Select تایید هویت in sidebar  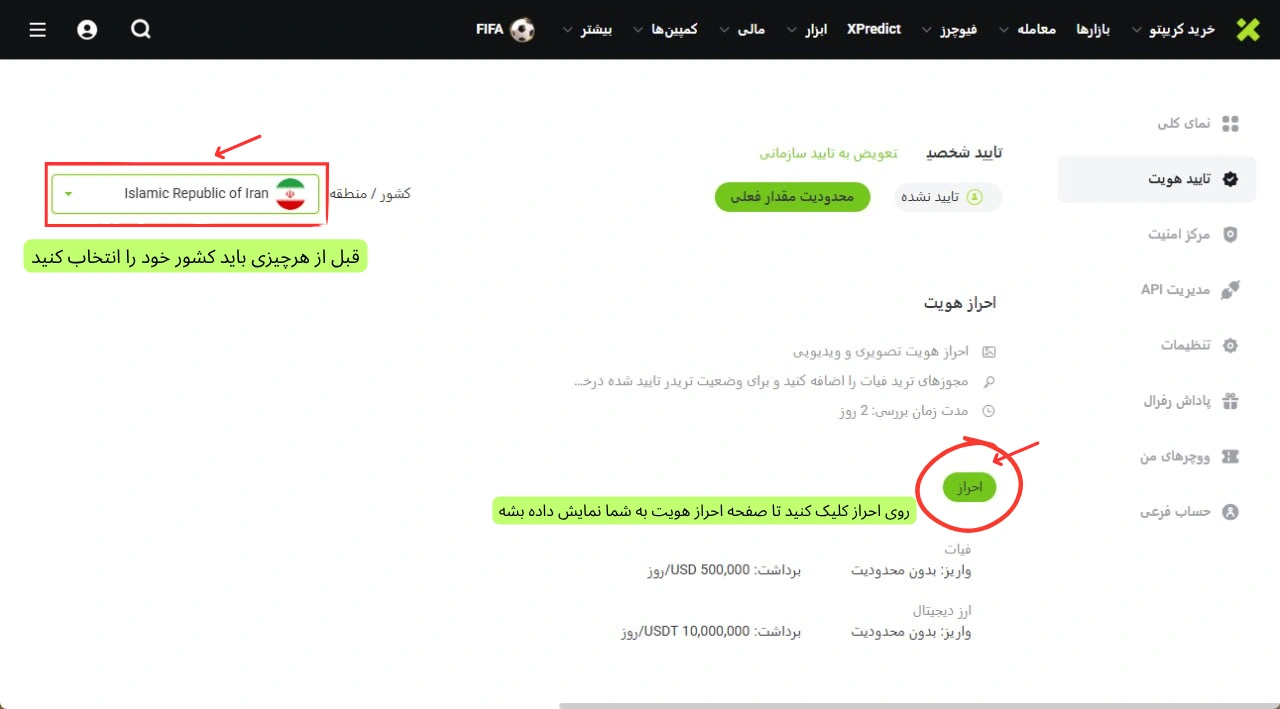point(1157,179)
